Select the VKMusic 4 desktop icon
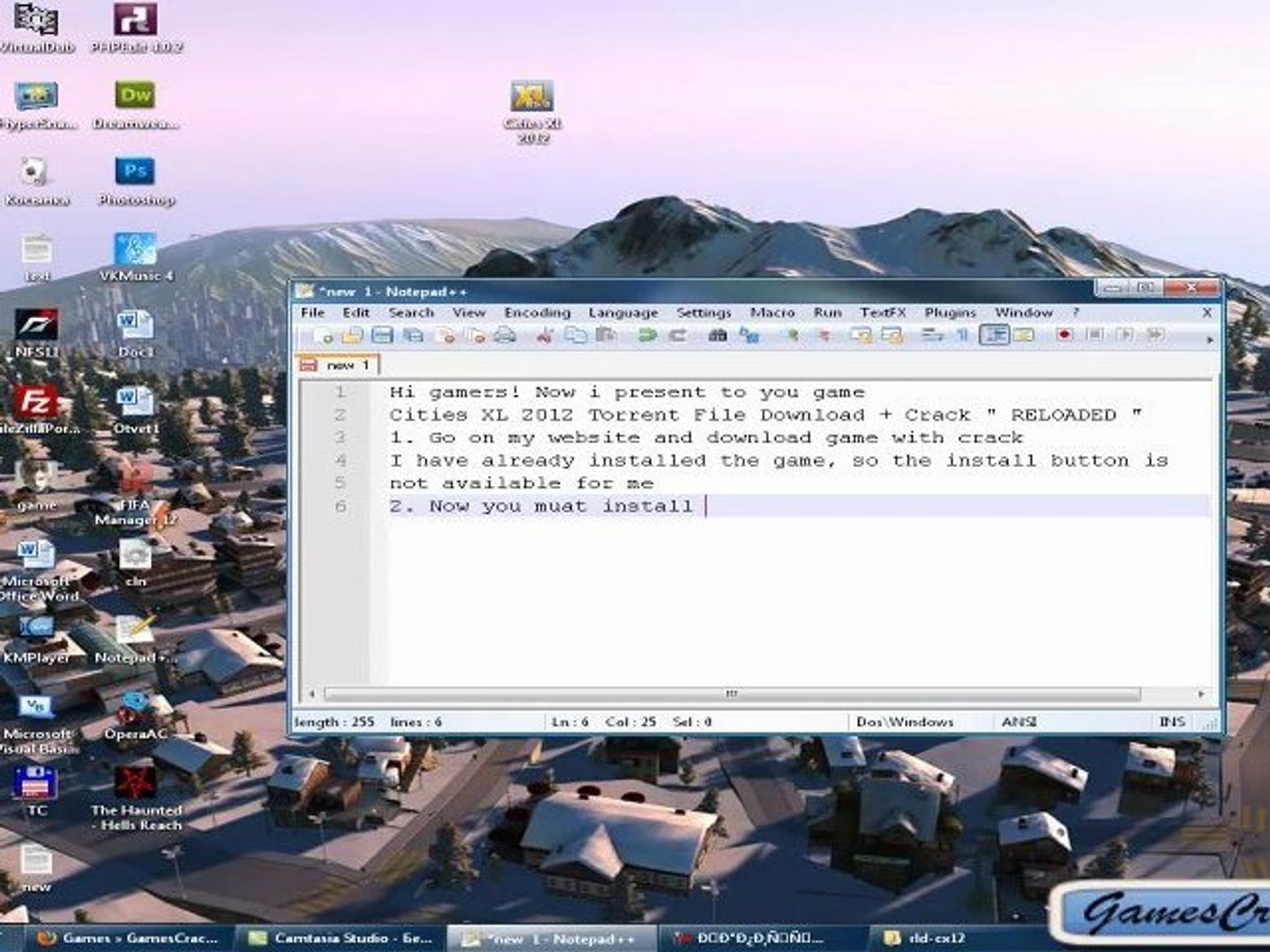The width and height of the screenshot is (1270, 952). tap(136, 257)
